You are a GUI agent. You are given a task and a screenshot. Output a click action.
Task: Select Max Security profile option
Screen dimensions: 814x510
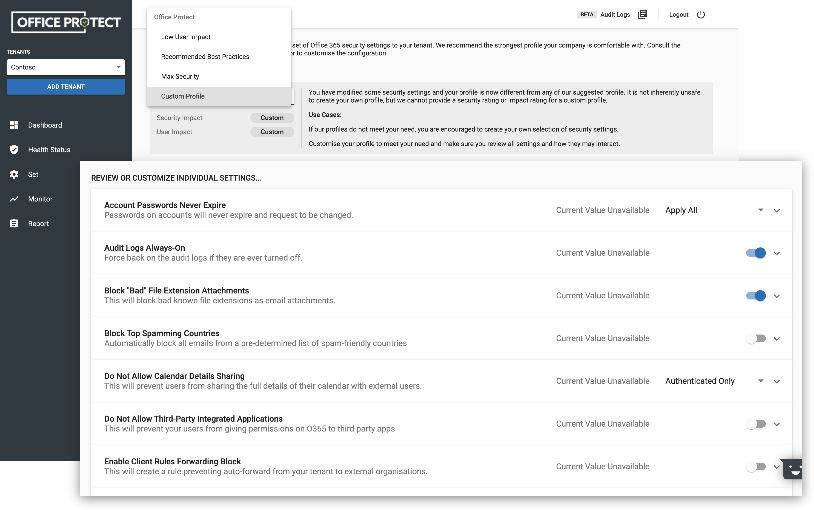181,76
